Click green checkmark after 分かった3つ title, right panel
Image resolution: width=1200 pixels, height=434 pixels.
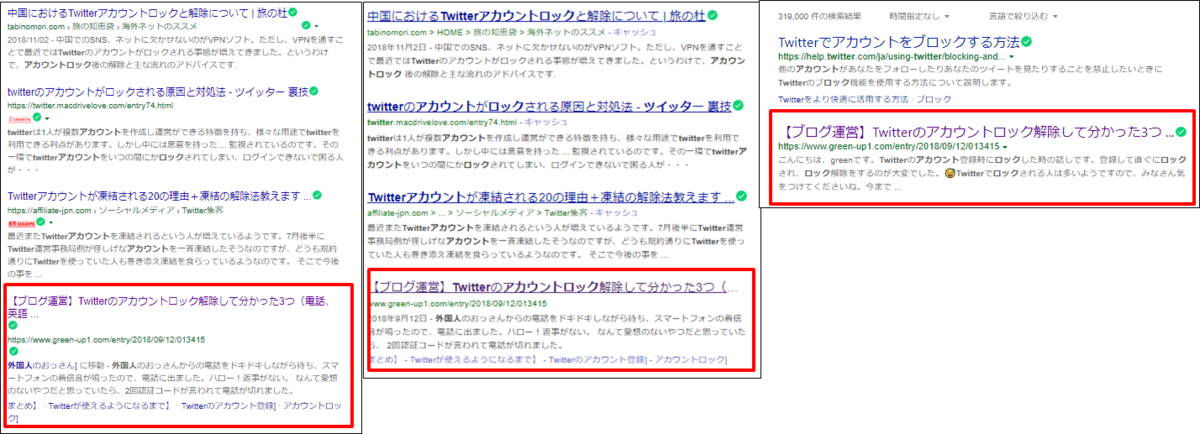coord(1181,131)
